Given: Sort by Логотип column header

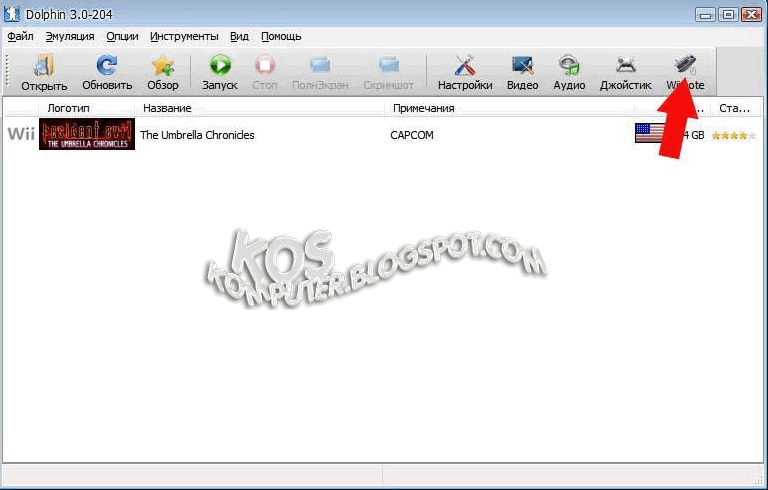Looking at the screenshot, I should click(x=86, y=108).
